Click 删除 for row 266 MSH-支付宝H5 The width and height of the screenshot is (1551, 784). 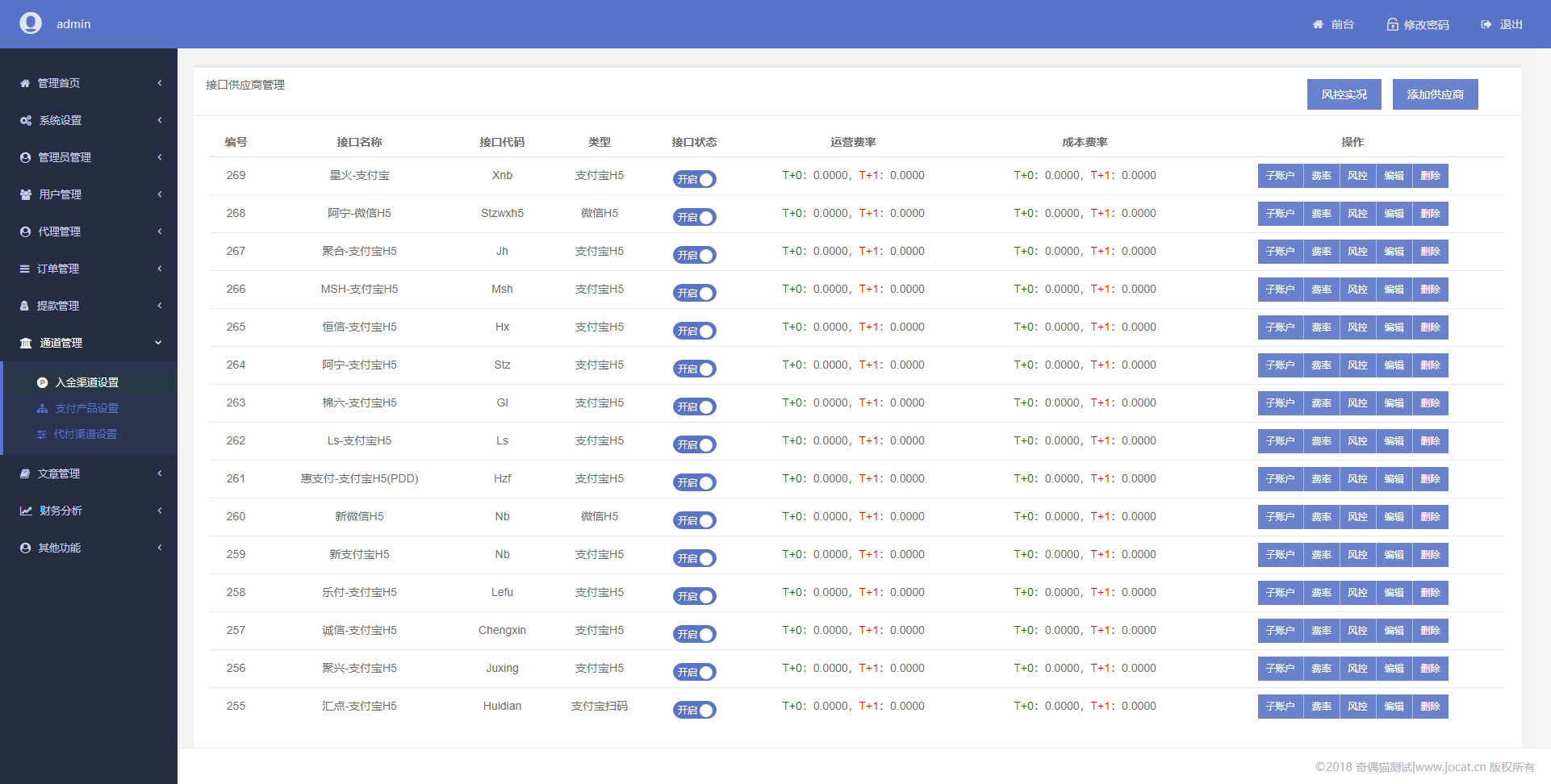pyautogui.click(x=1430, y=290)
